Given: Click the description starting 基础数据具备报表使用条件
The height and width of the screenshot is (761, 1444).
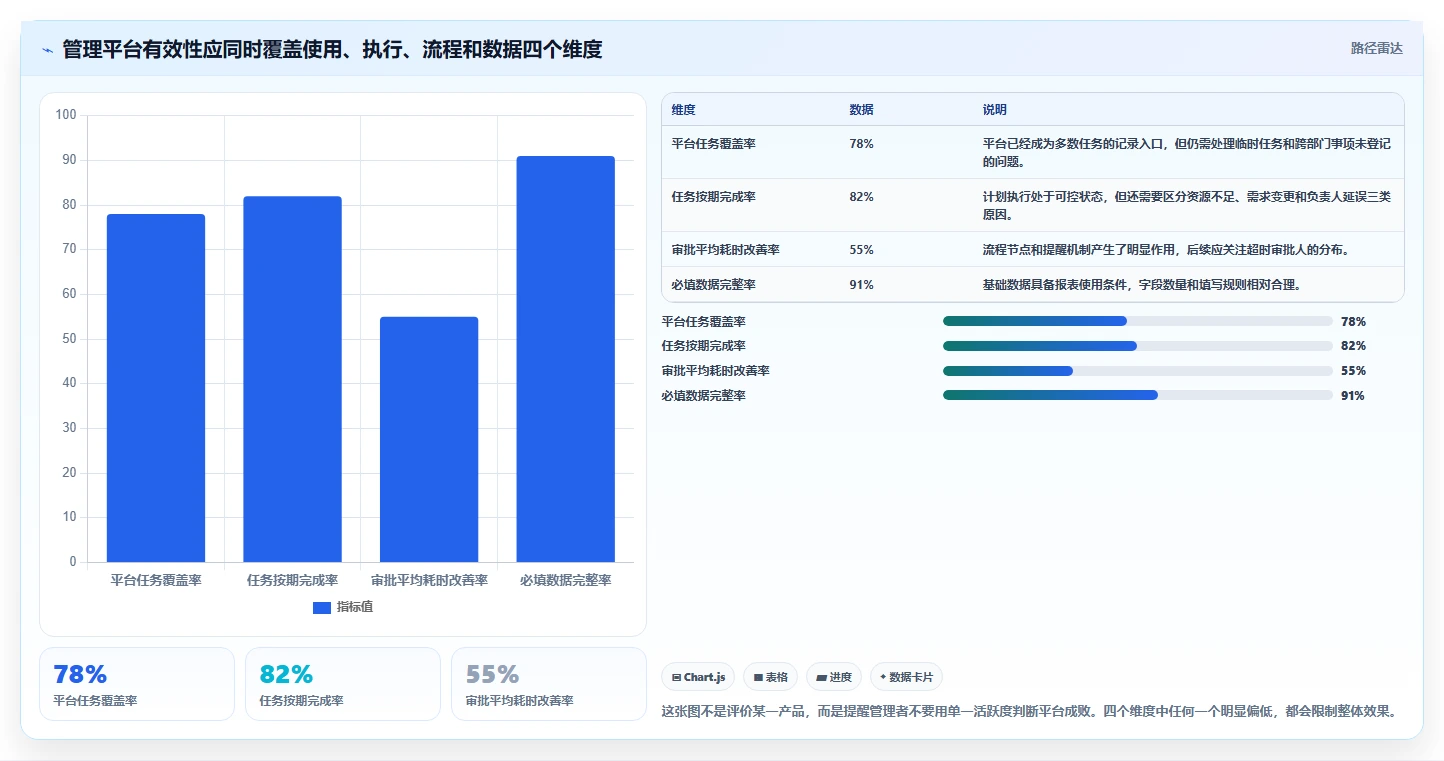Looking at the screenshot, I should [1142, 285].
